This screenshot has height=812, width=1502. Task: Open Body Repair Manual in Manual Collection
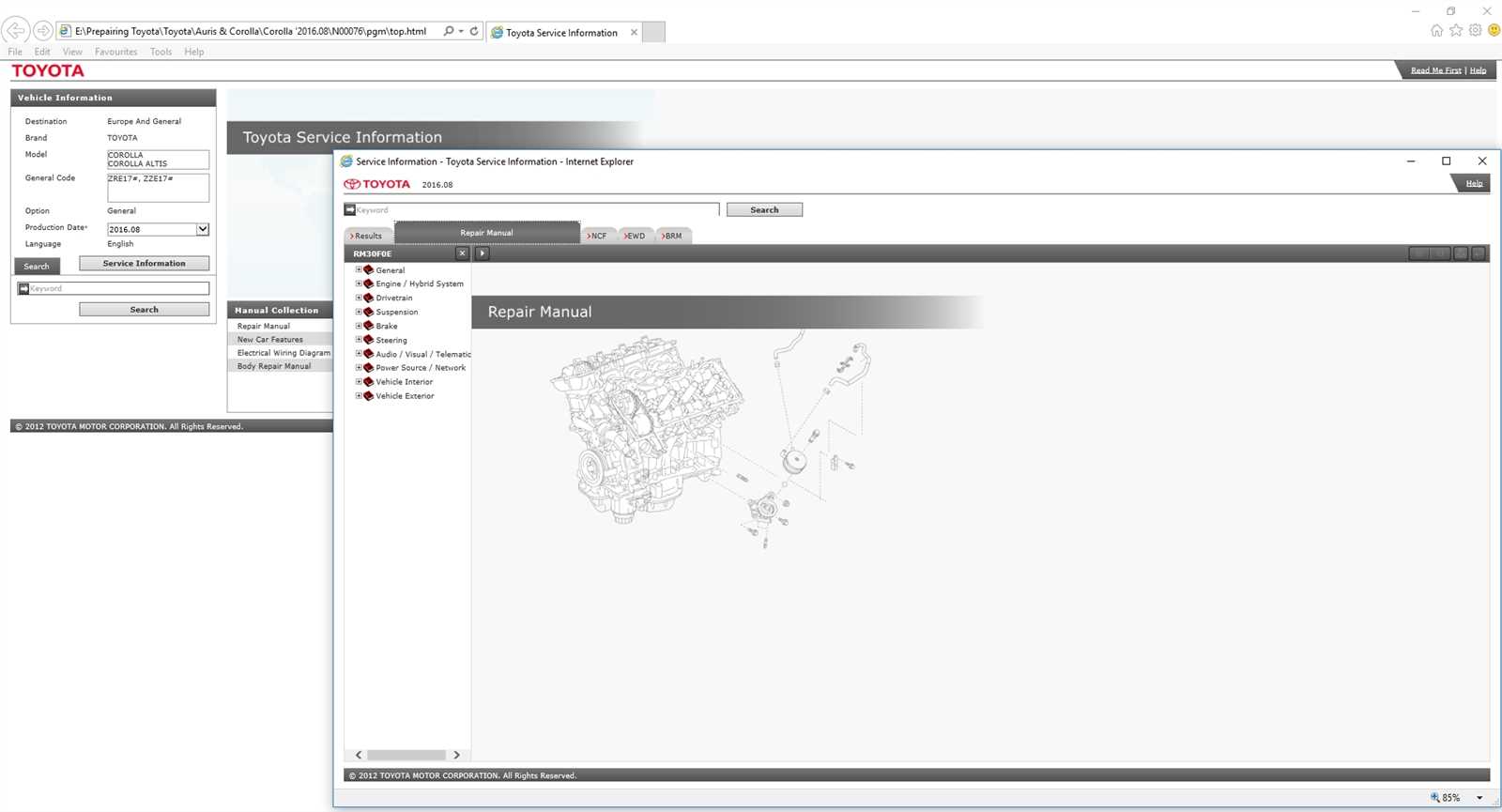coord(274,366)
